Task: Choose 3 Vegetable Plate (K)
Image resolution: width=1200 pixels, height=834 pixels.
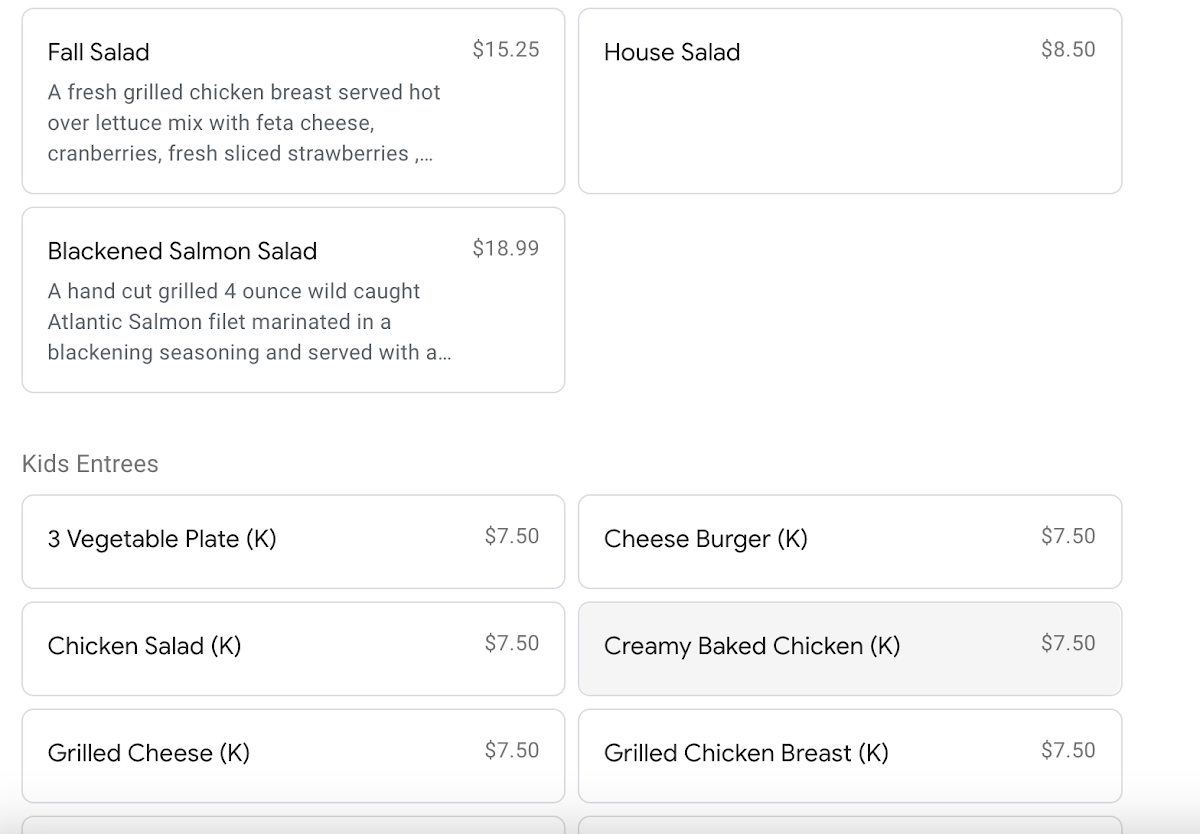Action: pos(293,541)
